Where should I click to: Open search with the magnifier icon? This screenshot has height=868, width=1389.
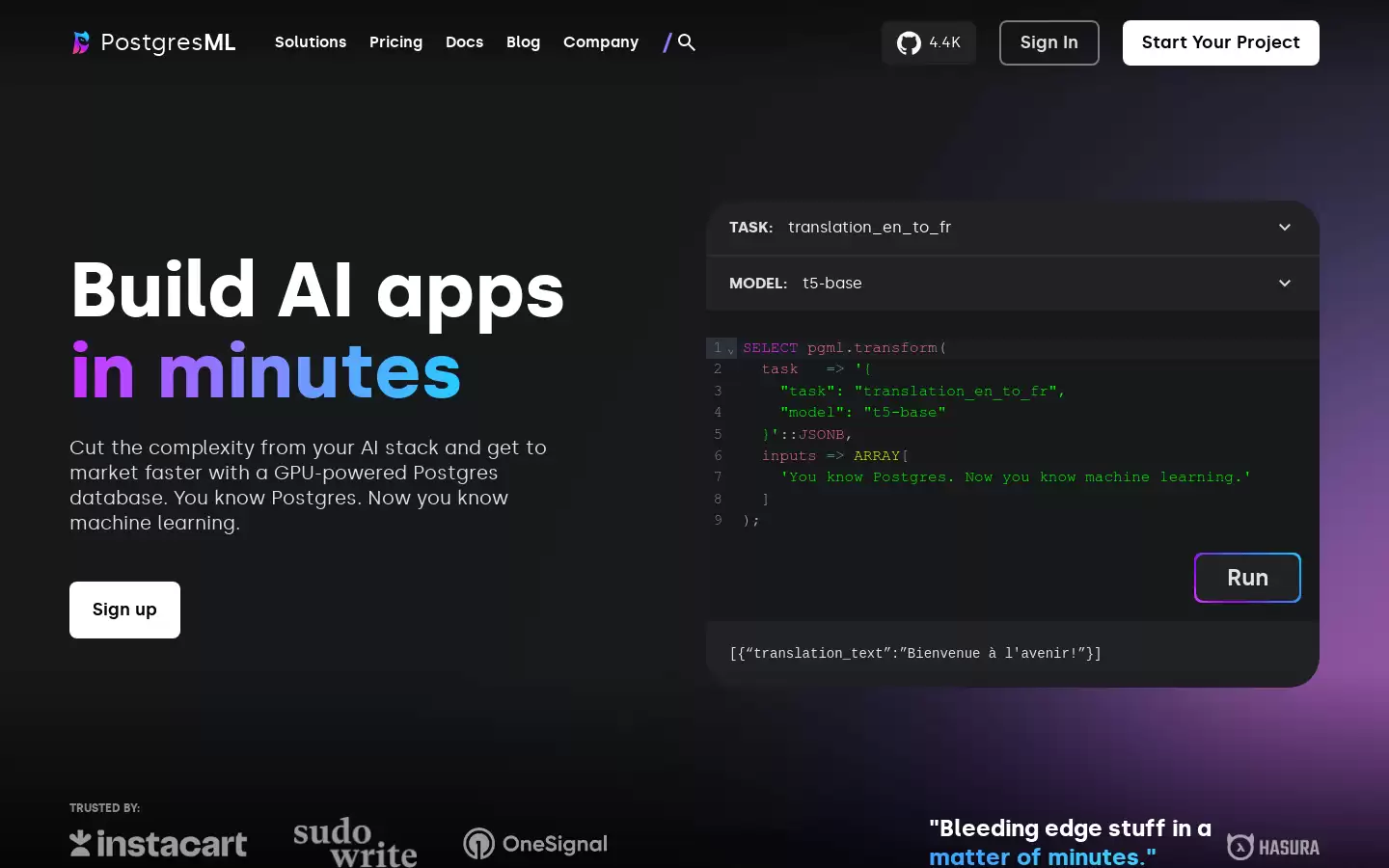pos(687,42)
